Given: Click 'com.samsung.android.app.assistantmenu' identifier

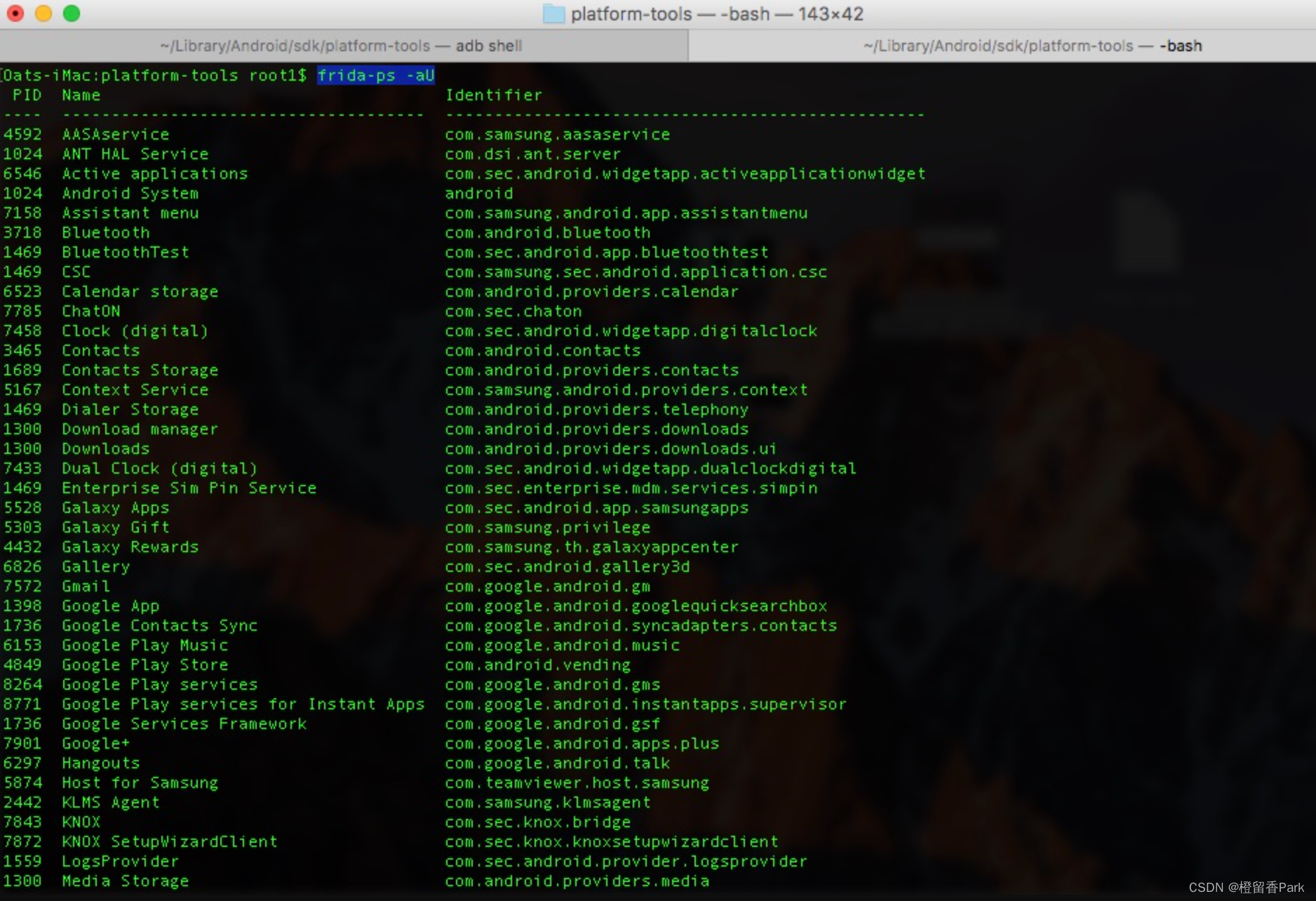Looking at the screenshot, I should point(626,213).
